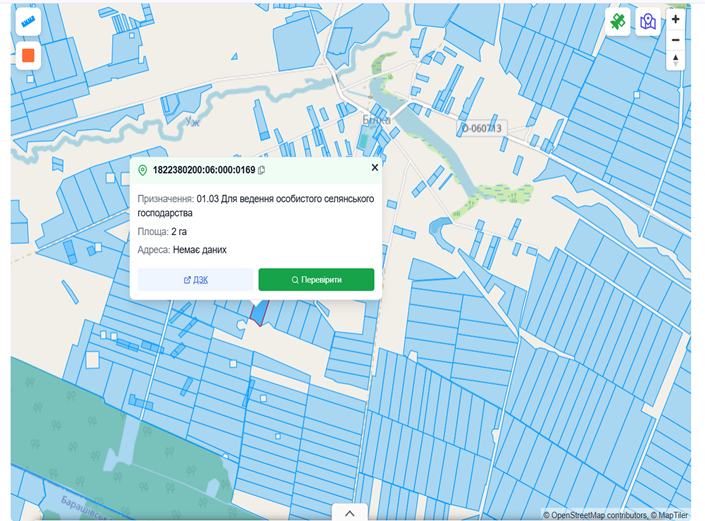This screenshot has width=705, height=521.
Task: Click the Уж river label
Action: [192, 121]
